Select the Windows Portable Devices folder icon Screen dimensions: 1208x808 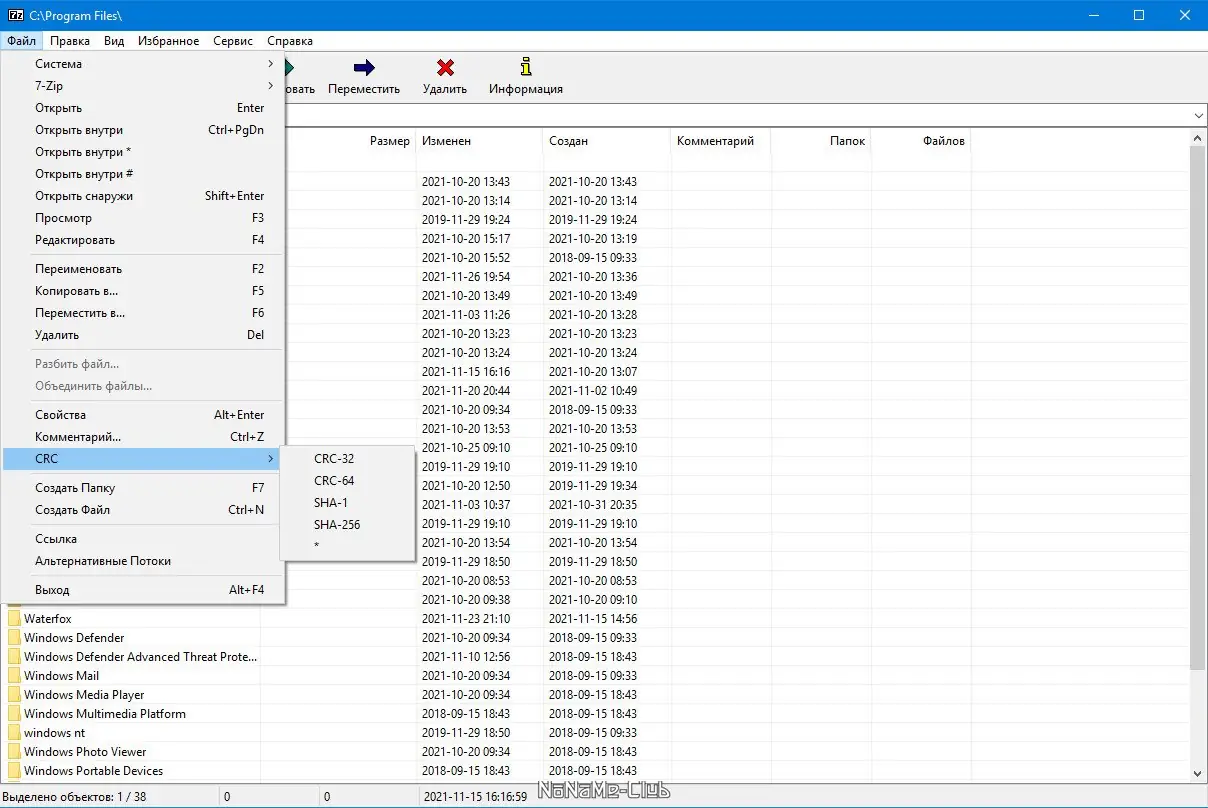click(x=14, y=771)
